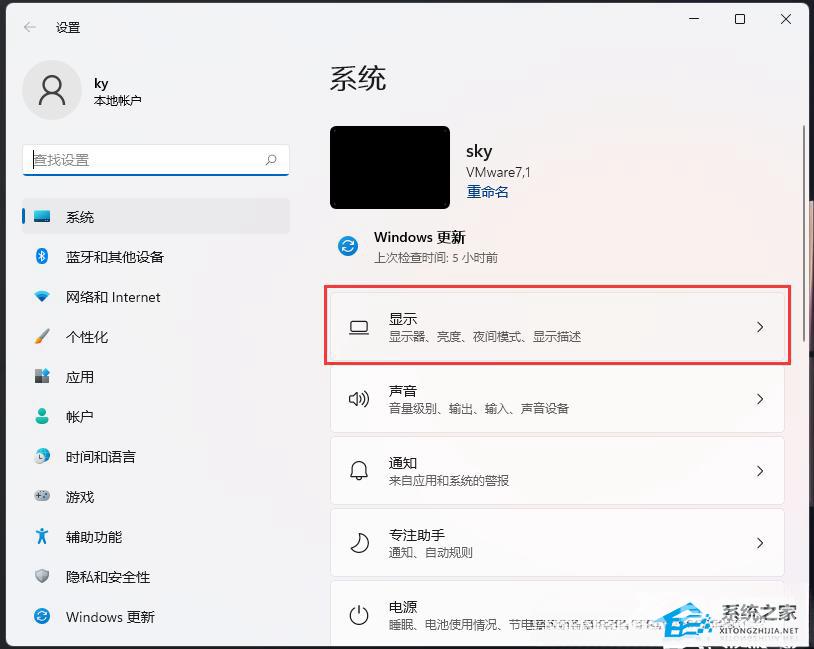Open 帐户 settings via the person icon
The width and height of the screenshot is (814, 649).
click(41, 417)
